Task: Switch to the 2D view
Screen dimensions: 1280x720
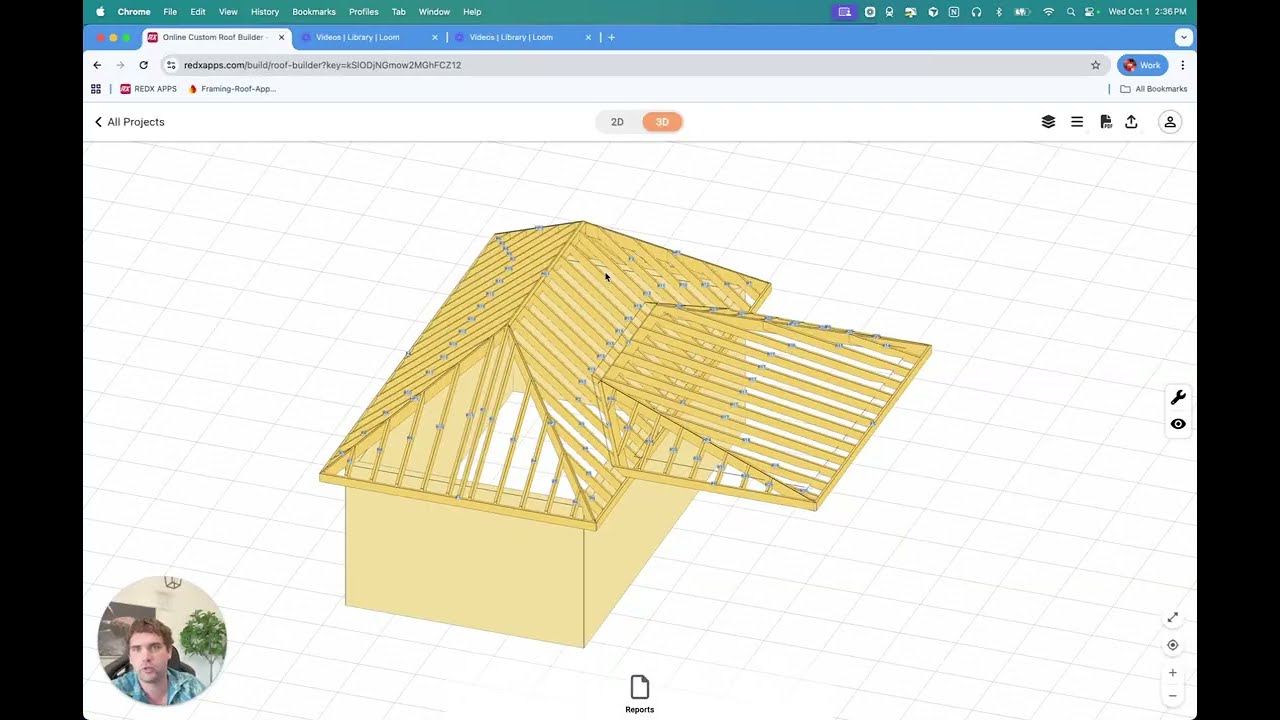Action: pos(617,122)
